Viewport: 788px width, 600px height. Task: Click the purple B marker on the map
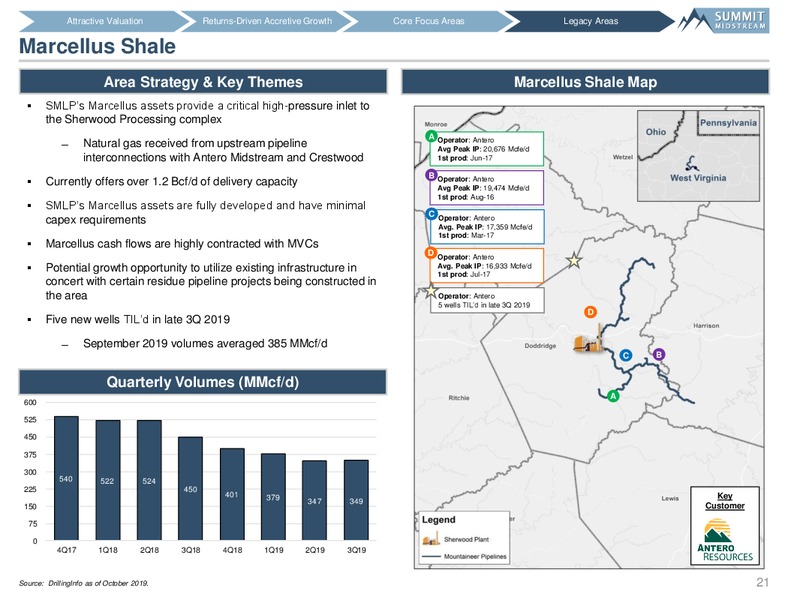[659, 354]
